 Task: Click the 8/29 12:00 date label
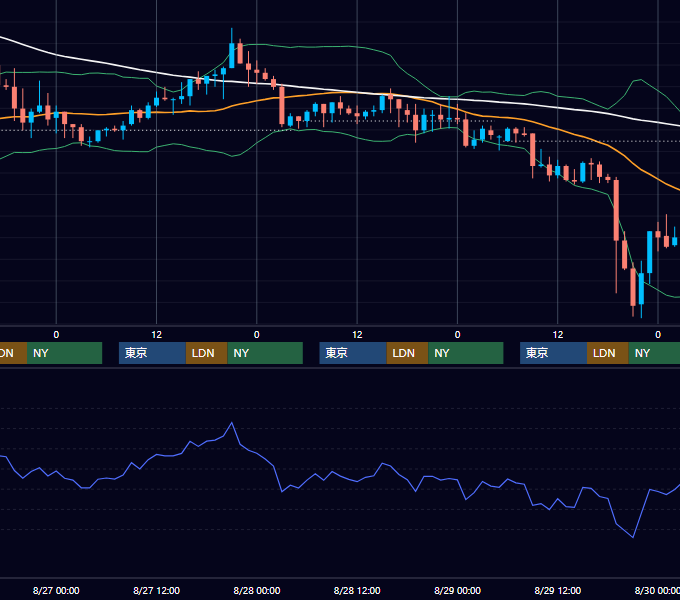pos(558,590)
